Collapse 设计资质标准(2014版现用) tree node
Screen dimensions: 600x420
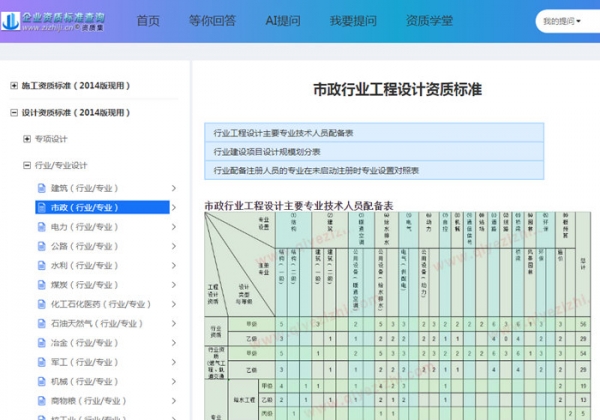(14, 112)
